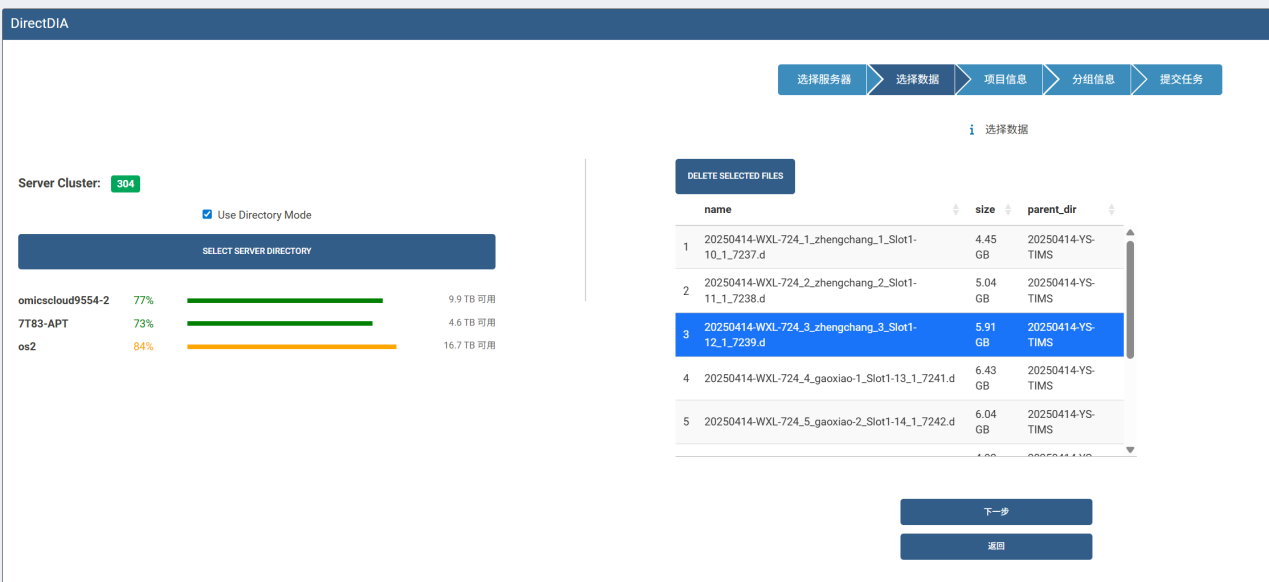Click the SELECT SERVER DIRECTORY button

tap(257, 251)
